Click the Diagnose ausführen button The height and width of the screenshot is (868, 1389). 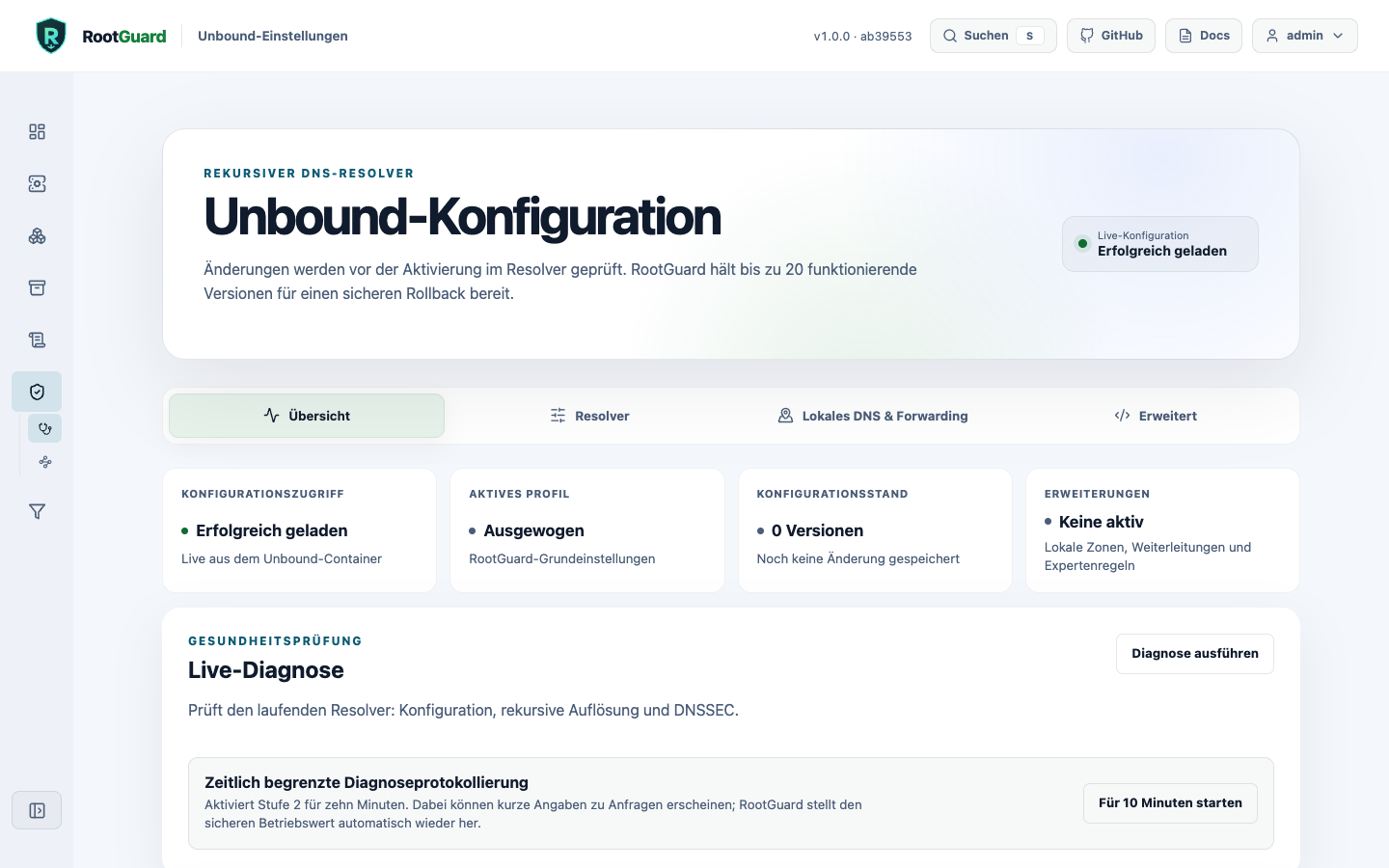click(x=1195, y=654)
